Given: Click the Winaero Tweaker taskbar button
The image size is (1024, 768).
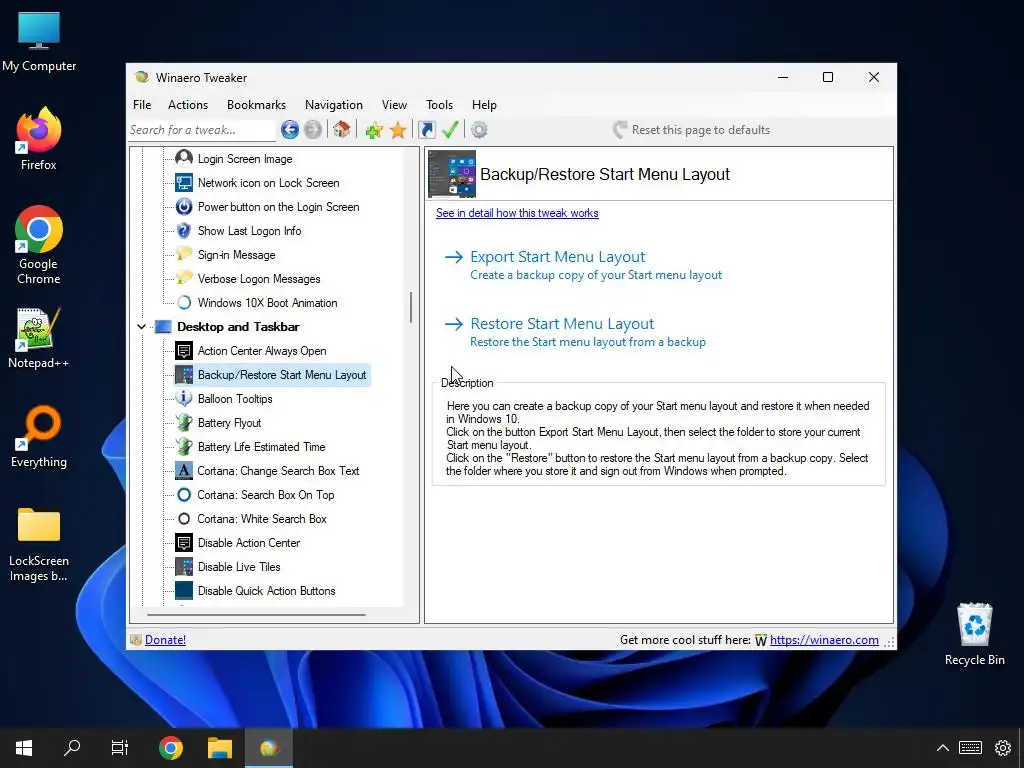Looking at the screenshot, I should (x=269, y=748).
